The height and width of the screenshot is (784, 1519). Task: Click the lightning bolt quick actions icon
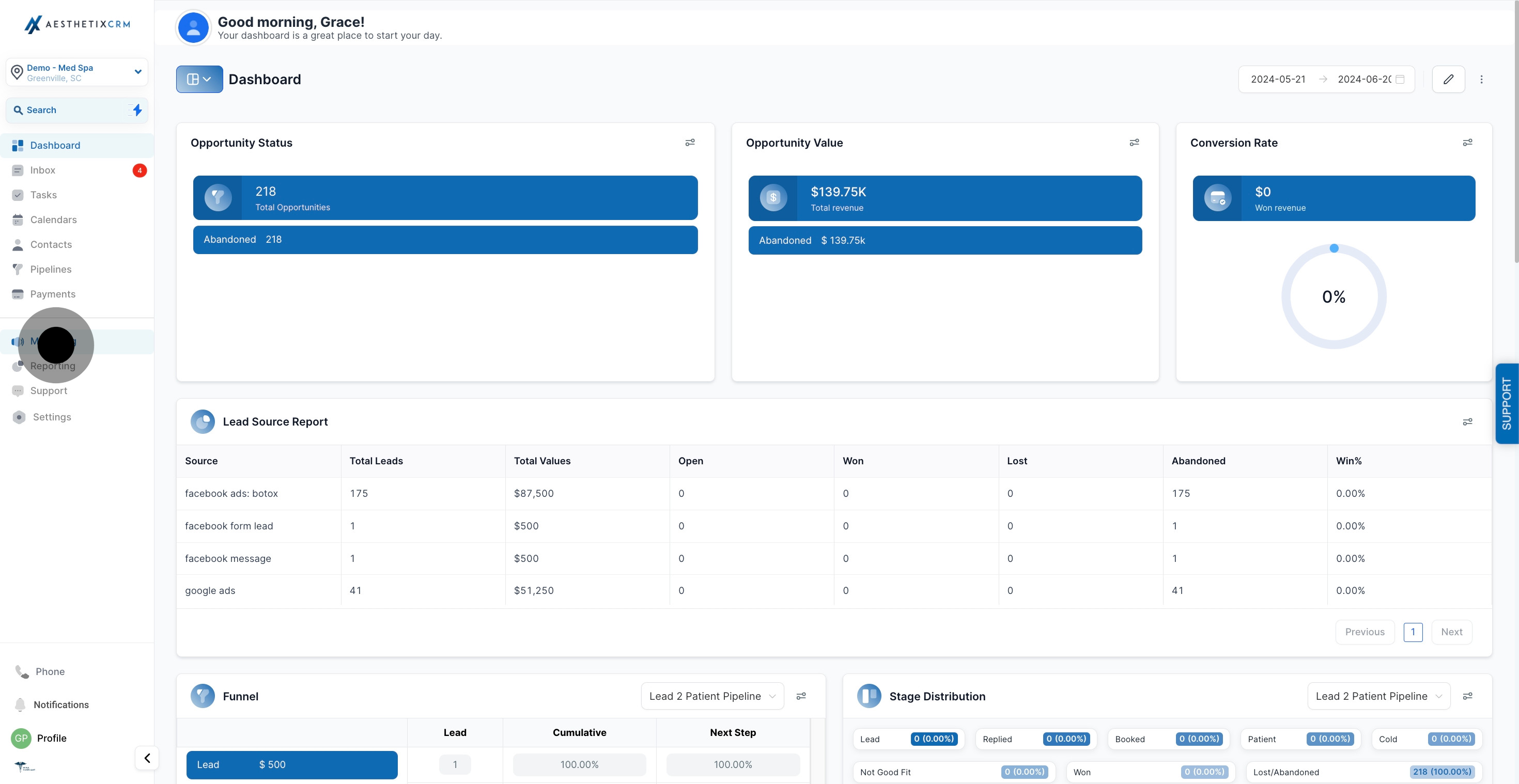pos(137,110)
